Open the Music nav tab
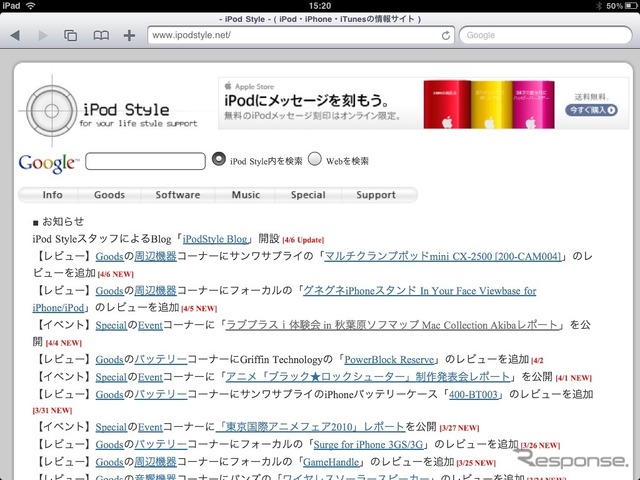Viewport: 640px width, 480px height. point(246,195)
